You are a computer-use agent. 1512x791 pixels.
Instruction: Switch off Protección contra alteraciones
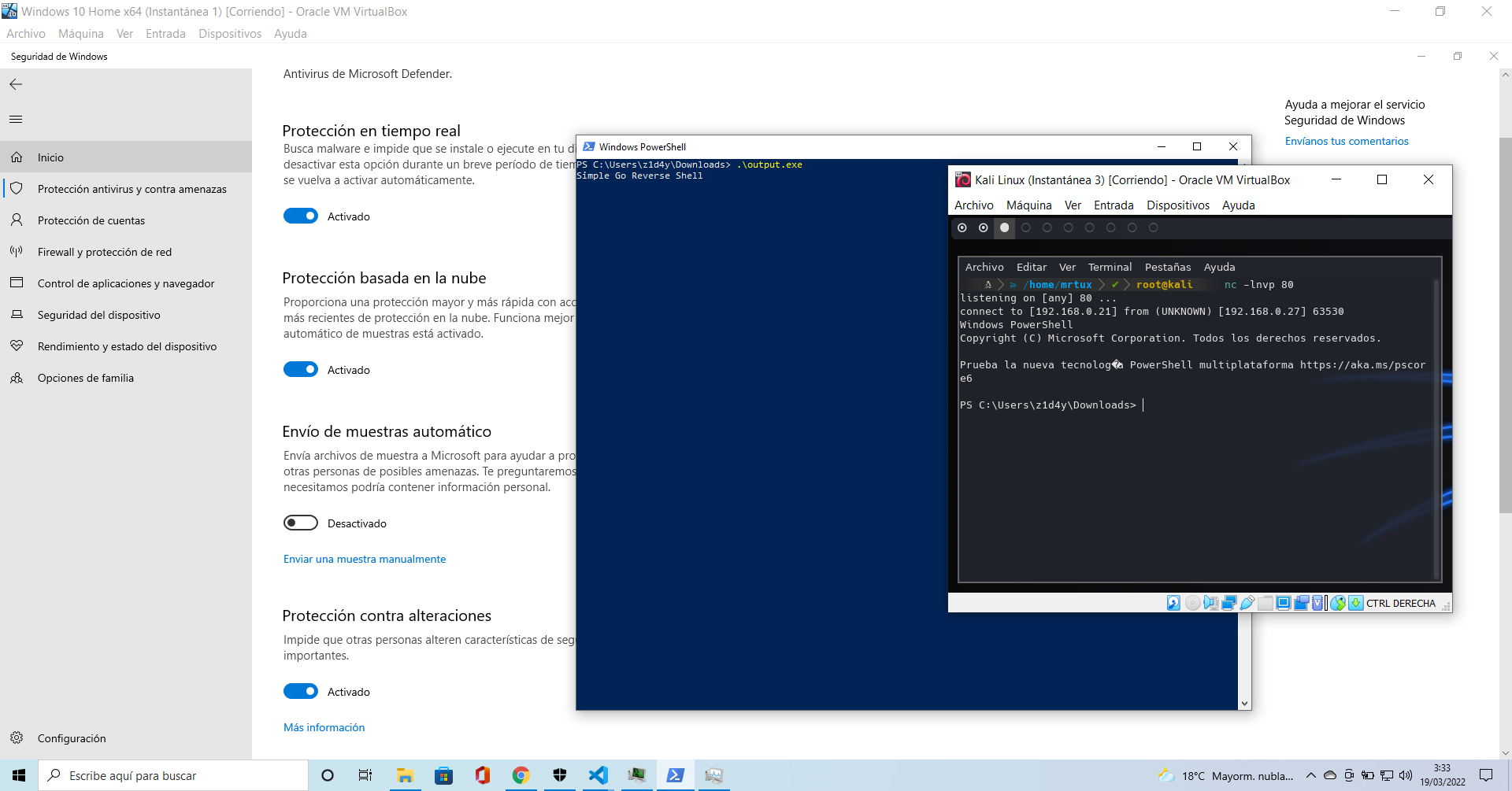click(x=301, y=692)
